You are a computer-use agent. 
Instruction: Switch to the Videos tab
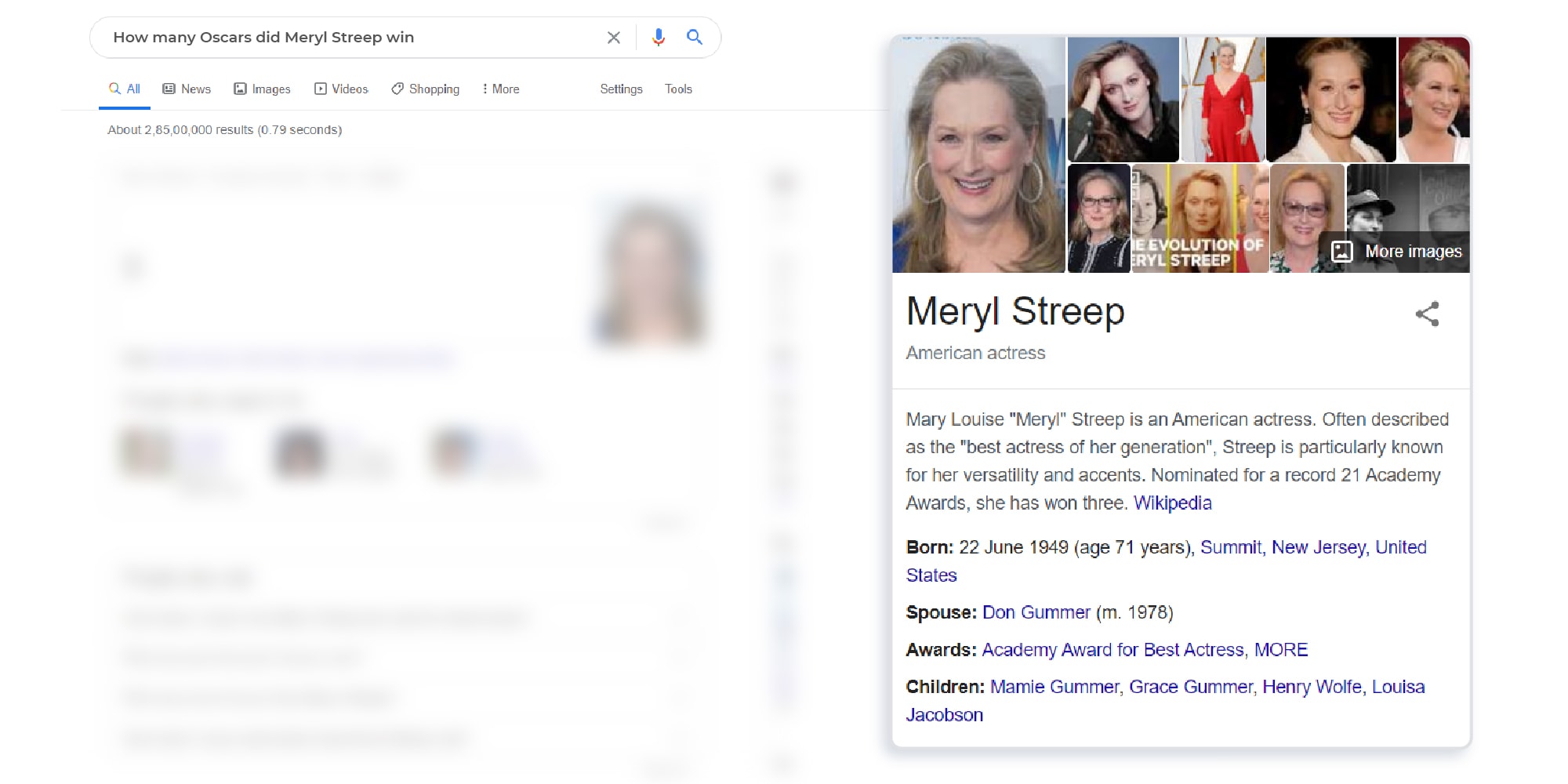341,89
